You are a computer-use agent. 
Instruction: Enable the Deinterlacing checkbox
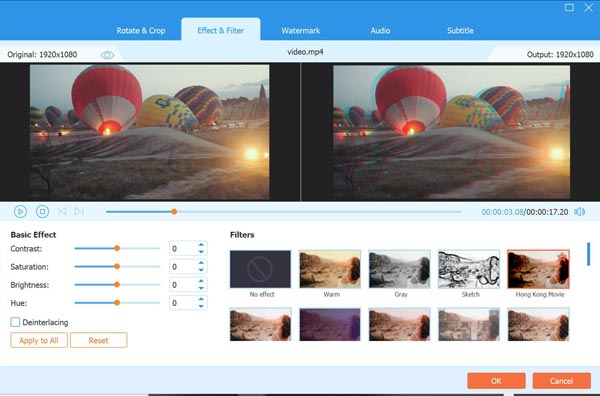(15, 322)
